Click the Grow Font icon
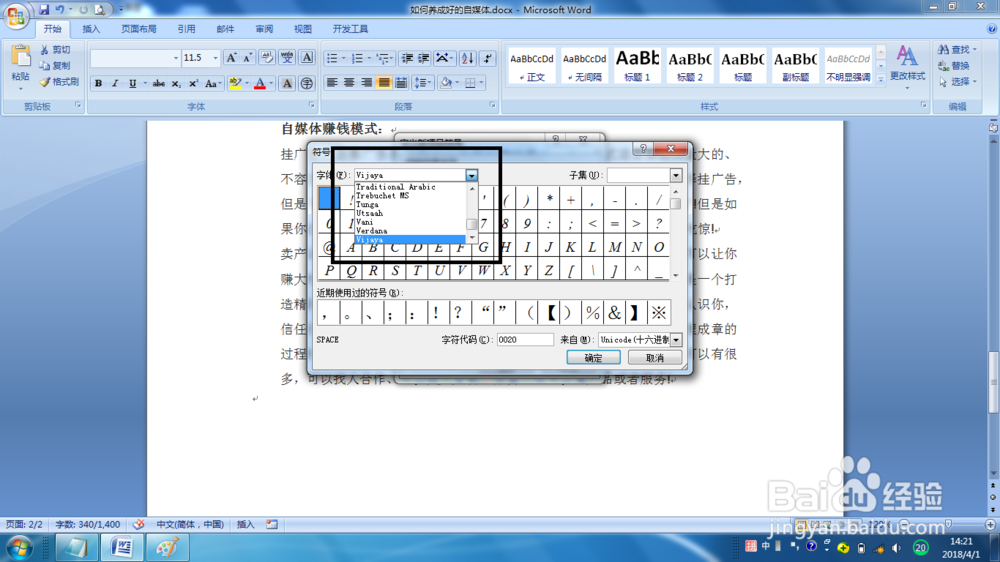The height and width of the screenshot is (562, 1000). click(x=232, y=58)
